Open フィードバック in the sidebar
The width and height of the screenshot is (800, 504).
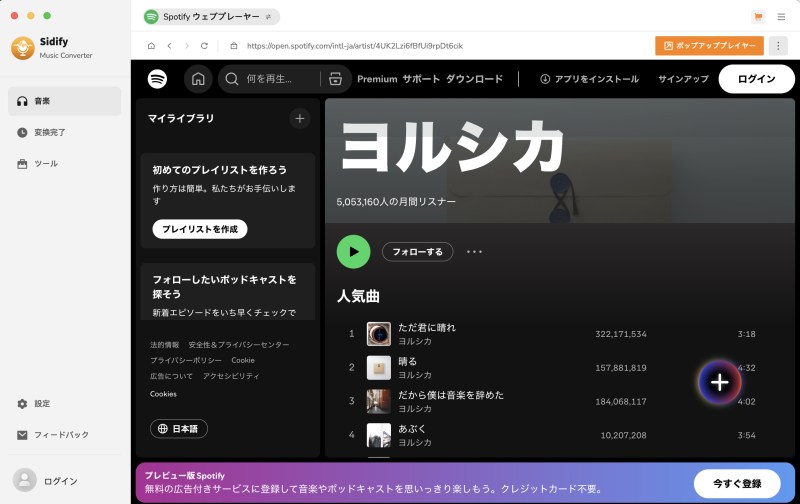64,435
